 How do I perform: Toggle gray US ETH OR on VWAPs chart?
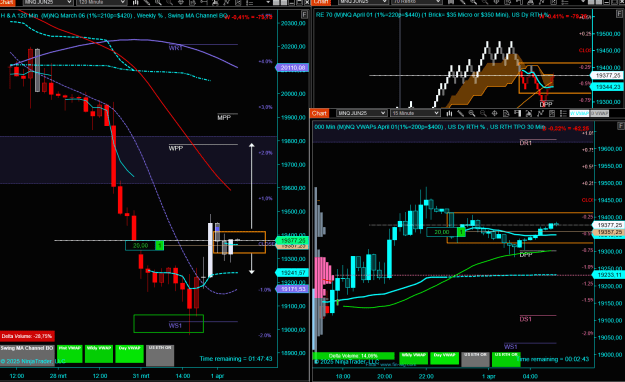(x=475, y=359)
